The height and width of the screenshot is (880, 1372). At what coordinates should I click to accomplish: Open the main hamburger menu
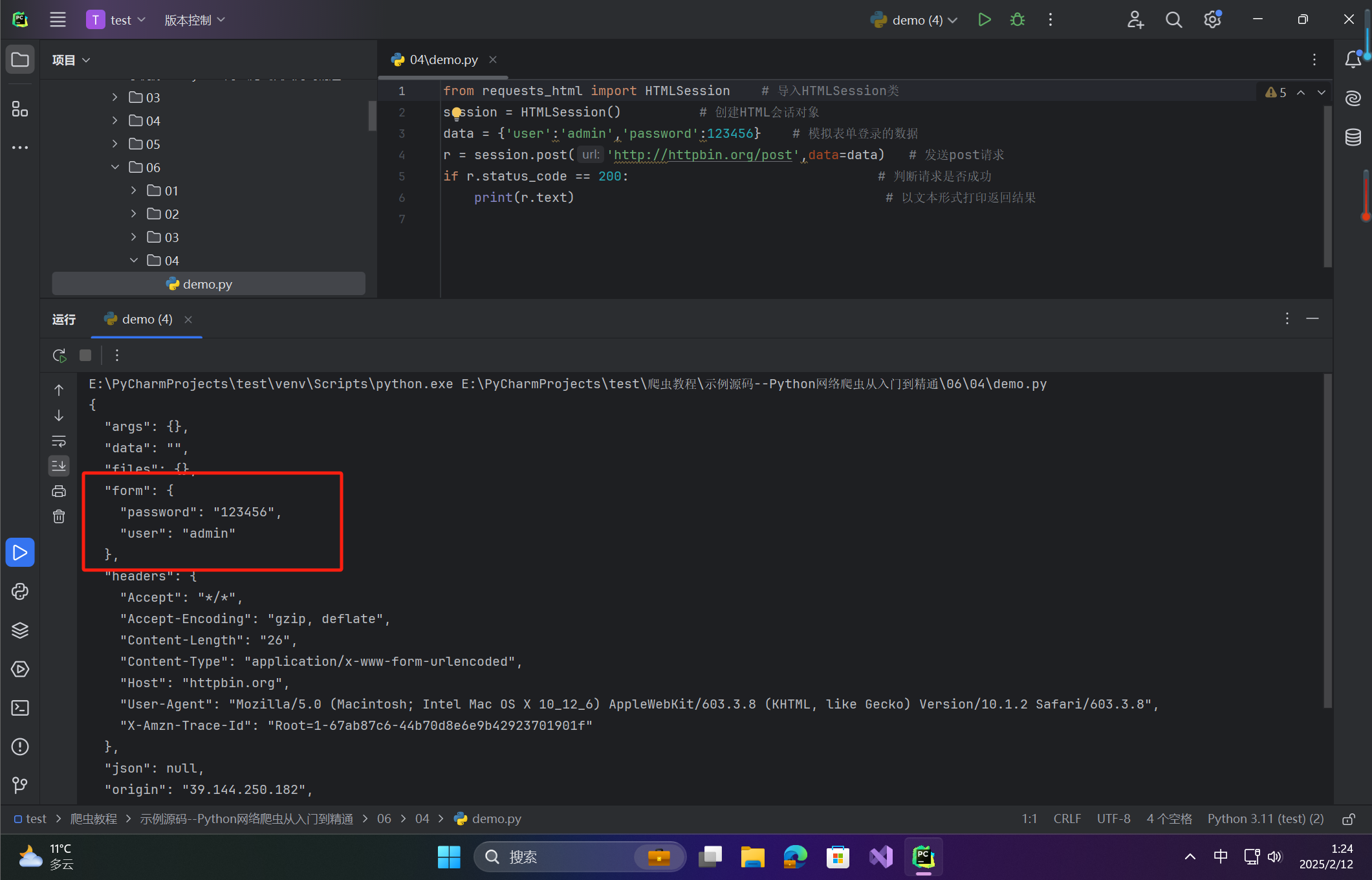[x=58, y=19]
